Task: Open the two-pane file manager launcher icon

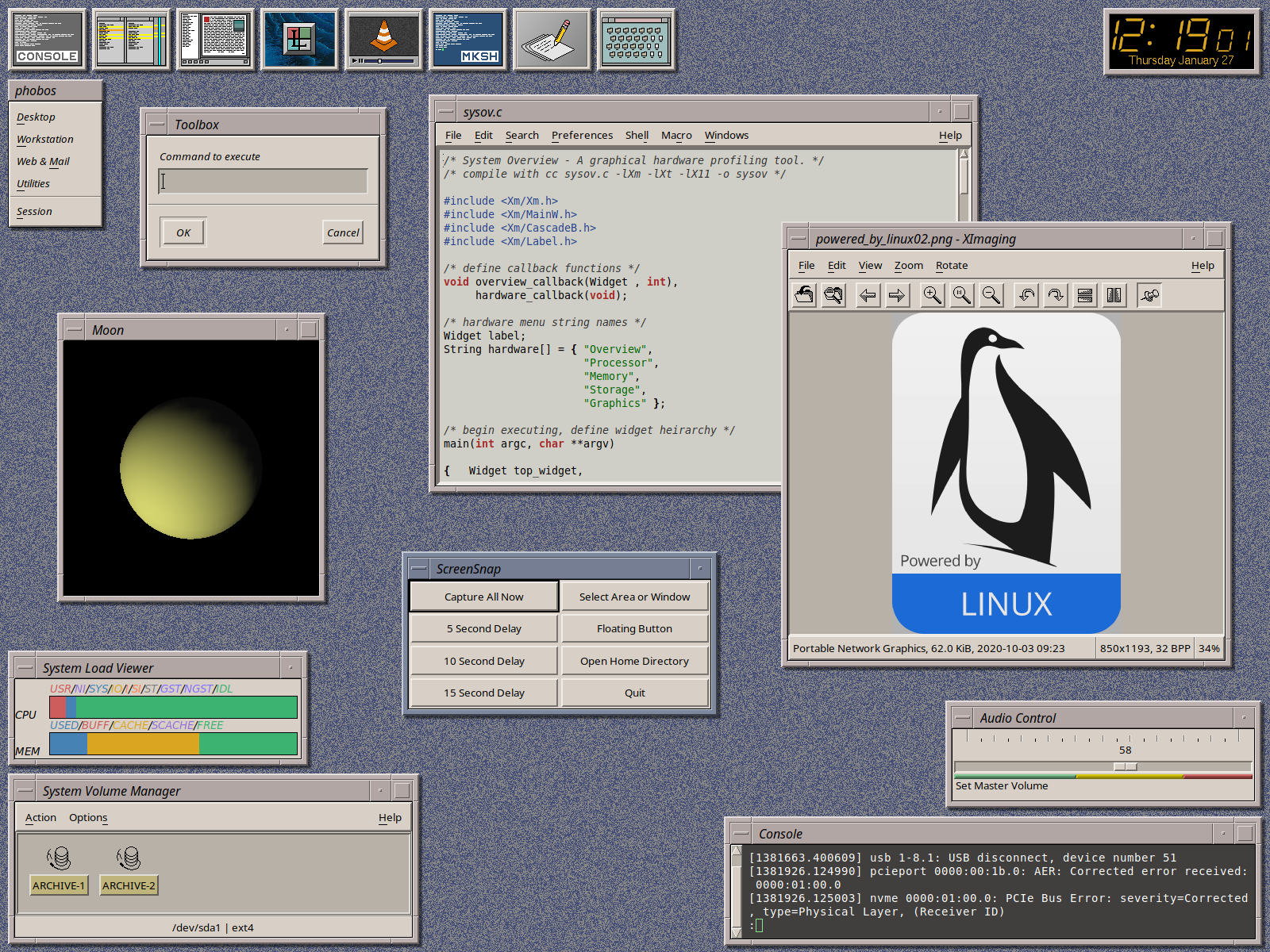Action: (132, 39)
